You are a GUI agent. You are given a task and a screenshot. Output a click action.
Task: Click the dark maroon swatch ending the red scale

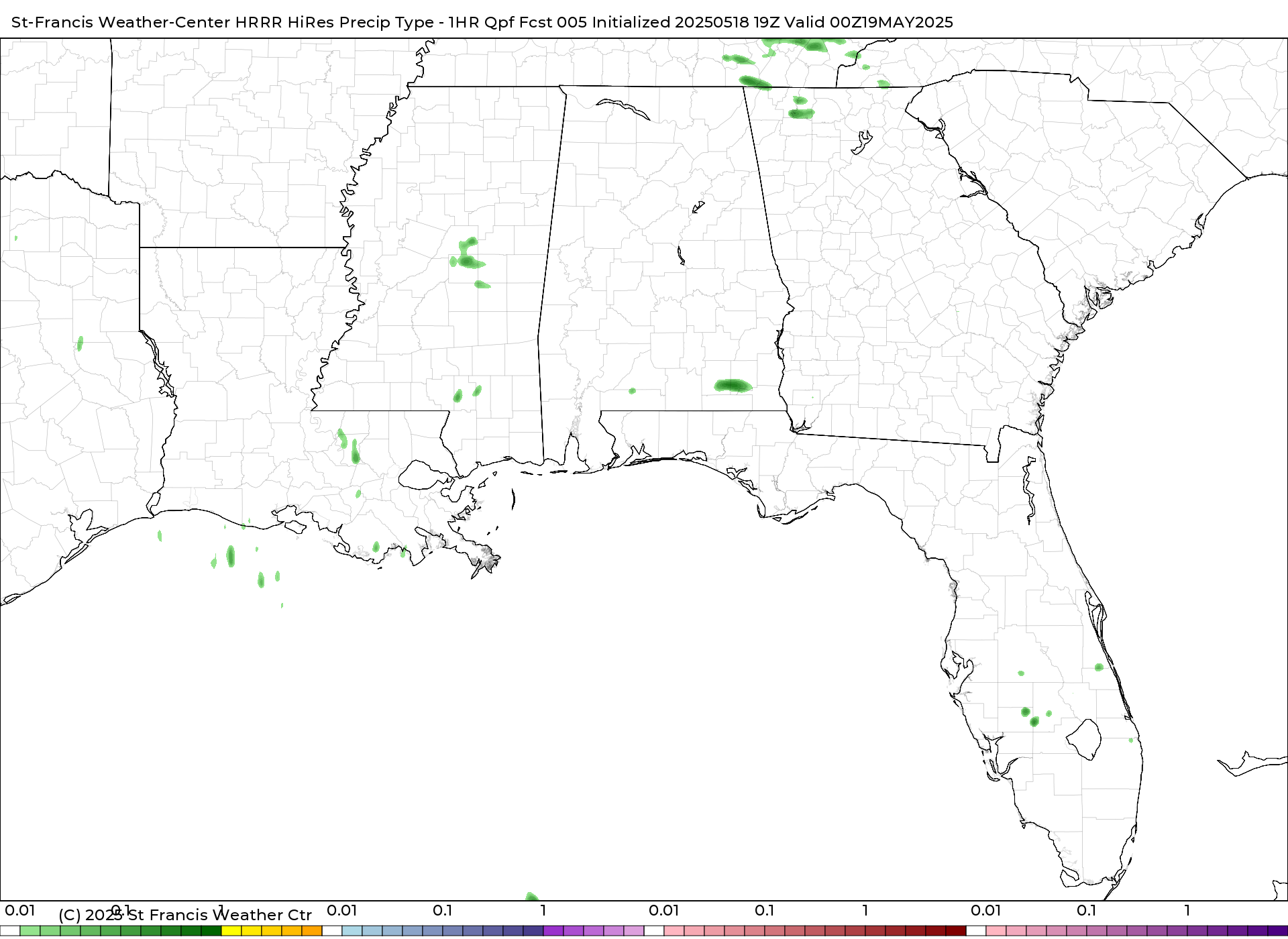(956, 931)
